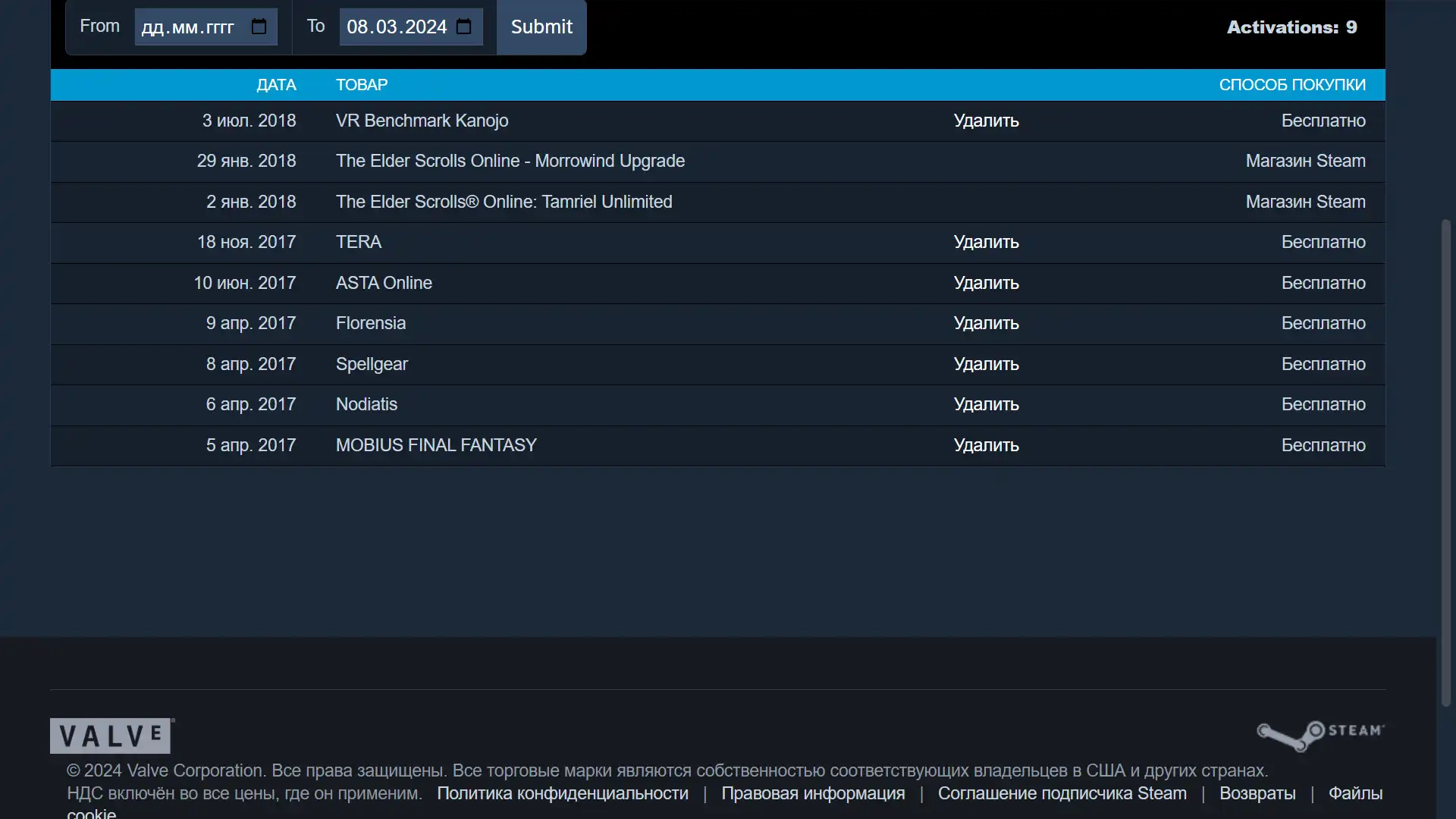Click Магазин Steam in Tamriel Unlimited row
This screenshot has width=1456, height=819.
(x=1305, y=202)
